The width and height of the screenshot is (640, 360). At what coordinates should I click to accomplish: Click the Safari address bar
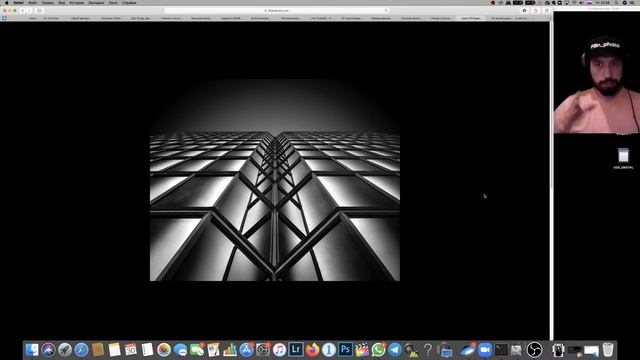point(277,11)
